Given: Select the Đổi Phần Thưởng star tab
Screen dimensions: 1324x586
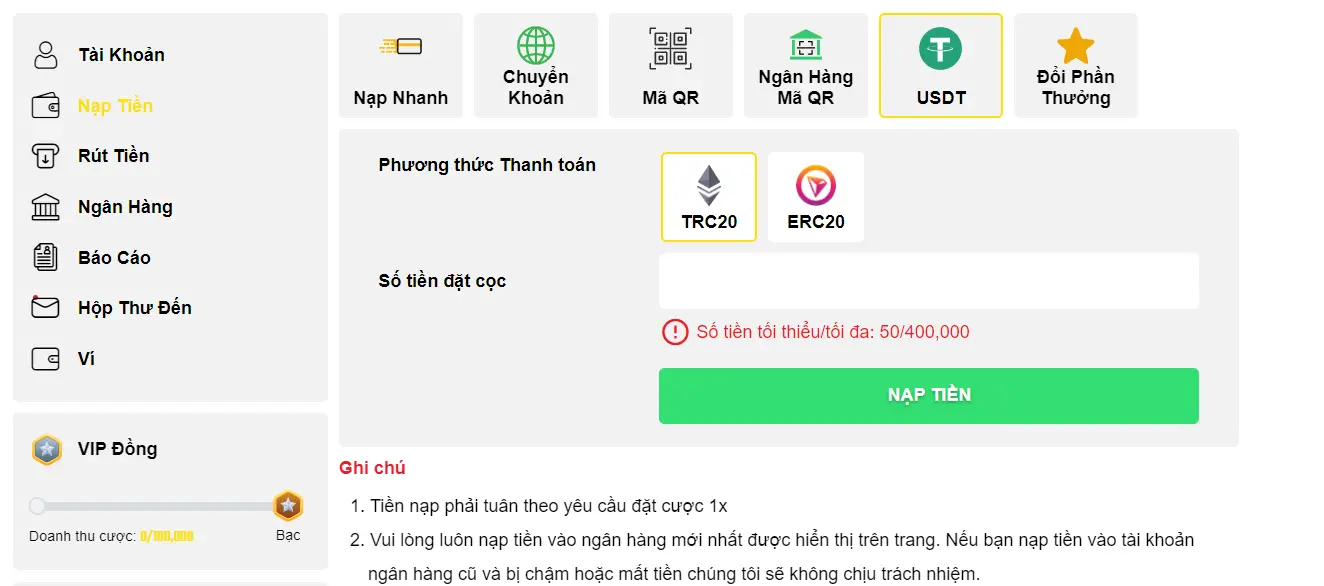Looking at the screenshot, I should click(1075, 64).
